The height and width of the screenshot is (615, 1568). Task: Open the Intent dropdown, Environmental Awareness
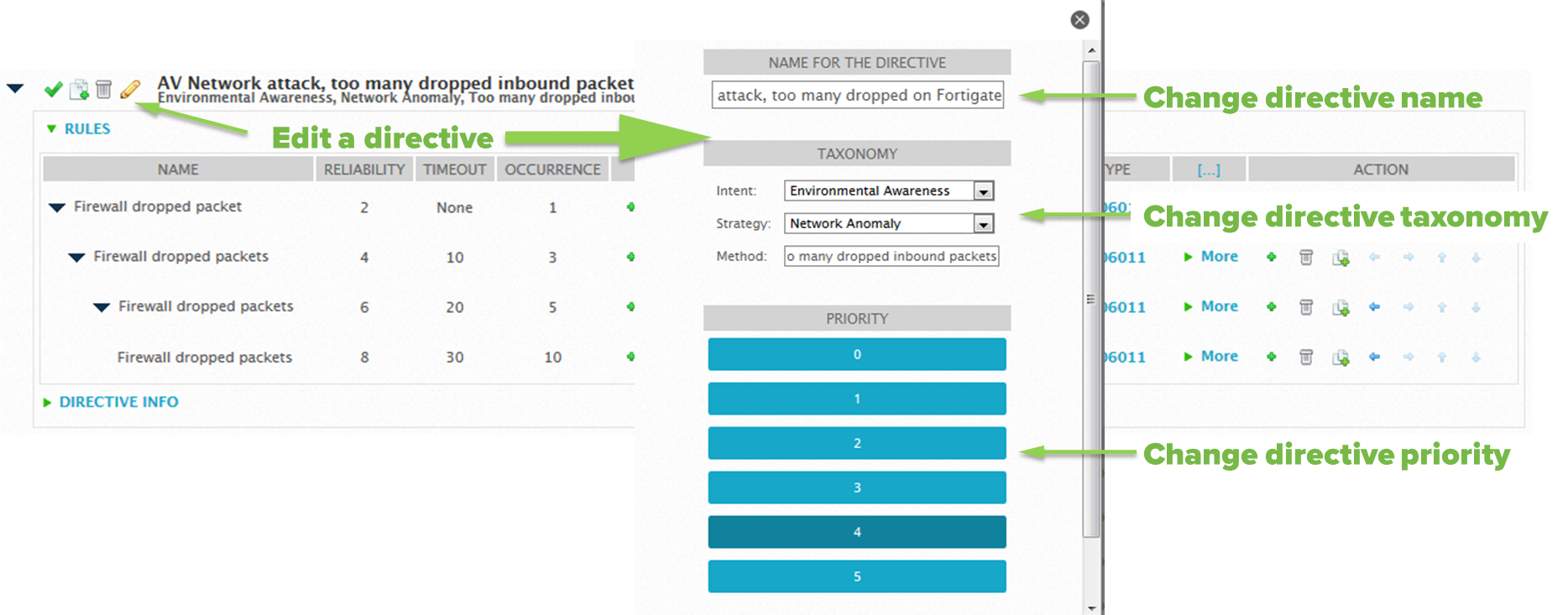(889, 190)
